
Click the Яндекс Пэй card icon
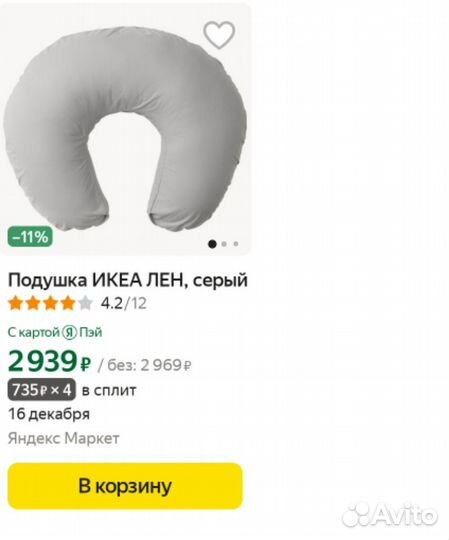70,332
